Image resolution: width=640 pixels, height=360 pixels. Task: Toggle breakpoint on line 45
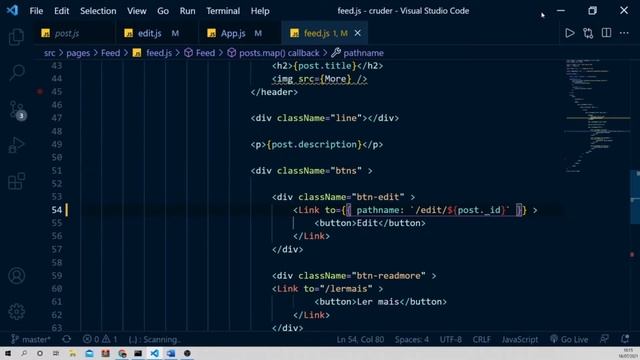40,92
